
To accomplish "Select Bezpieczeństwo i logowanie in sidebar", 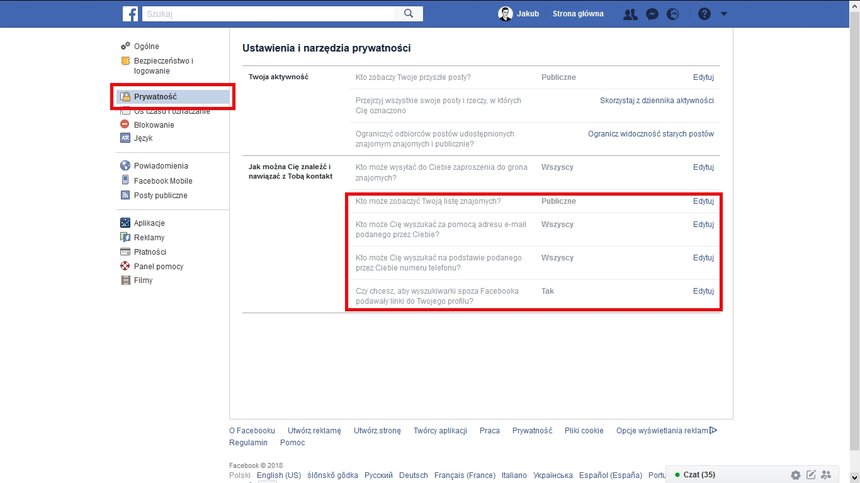I will (163, 66).
